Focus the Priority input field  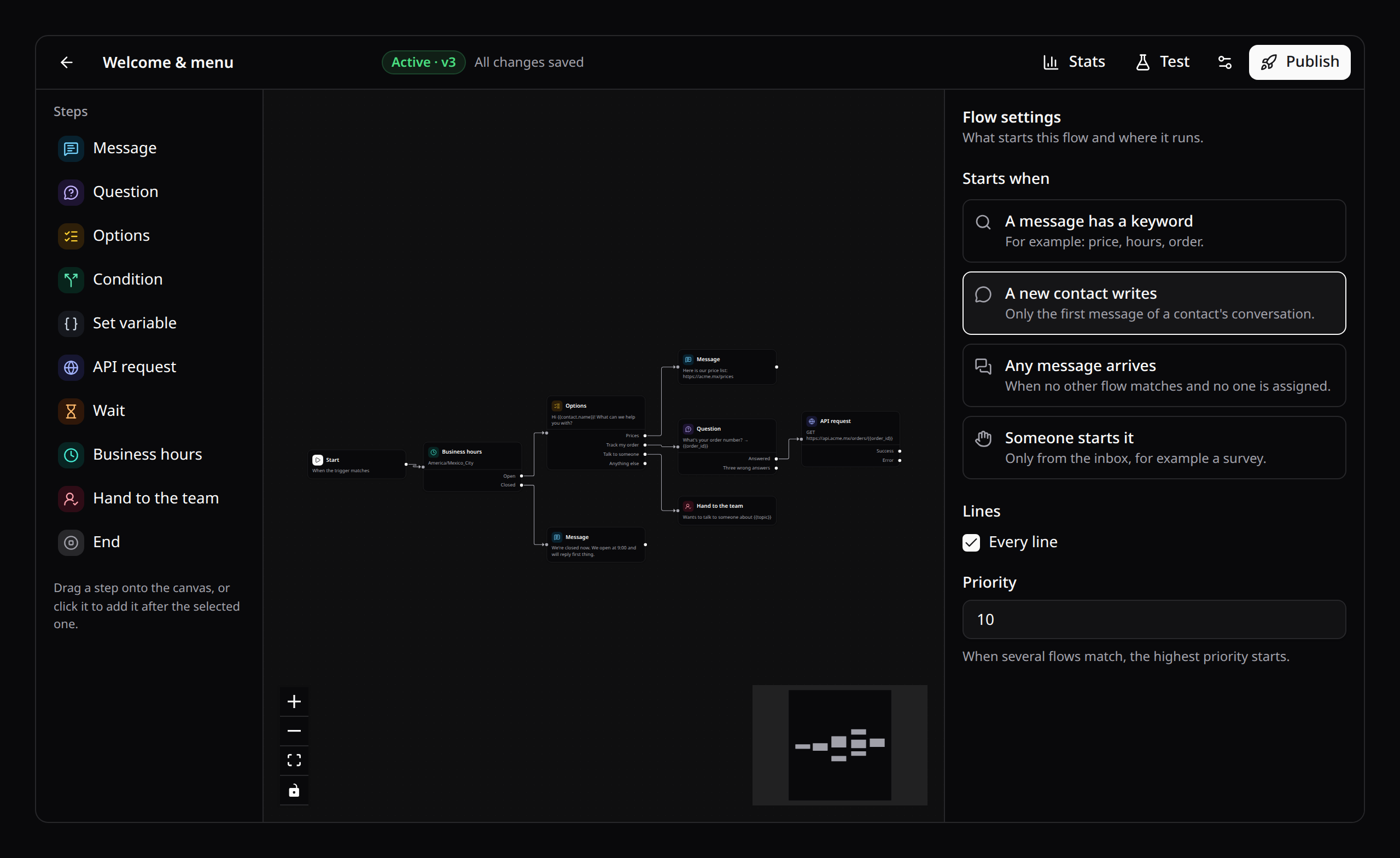[1154, 619]
